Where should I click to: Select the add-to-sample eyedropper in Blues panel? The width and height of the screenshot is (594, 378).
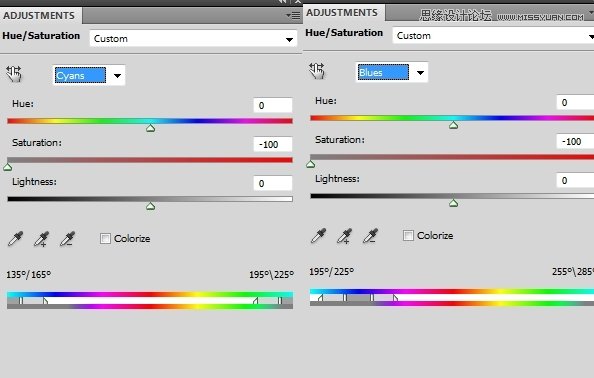click(344, 236)
